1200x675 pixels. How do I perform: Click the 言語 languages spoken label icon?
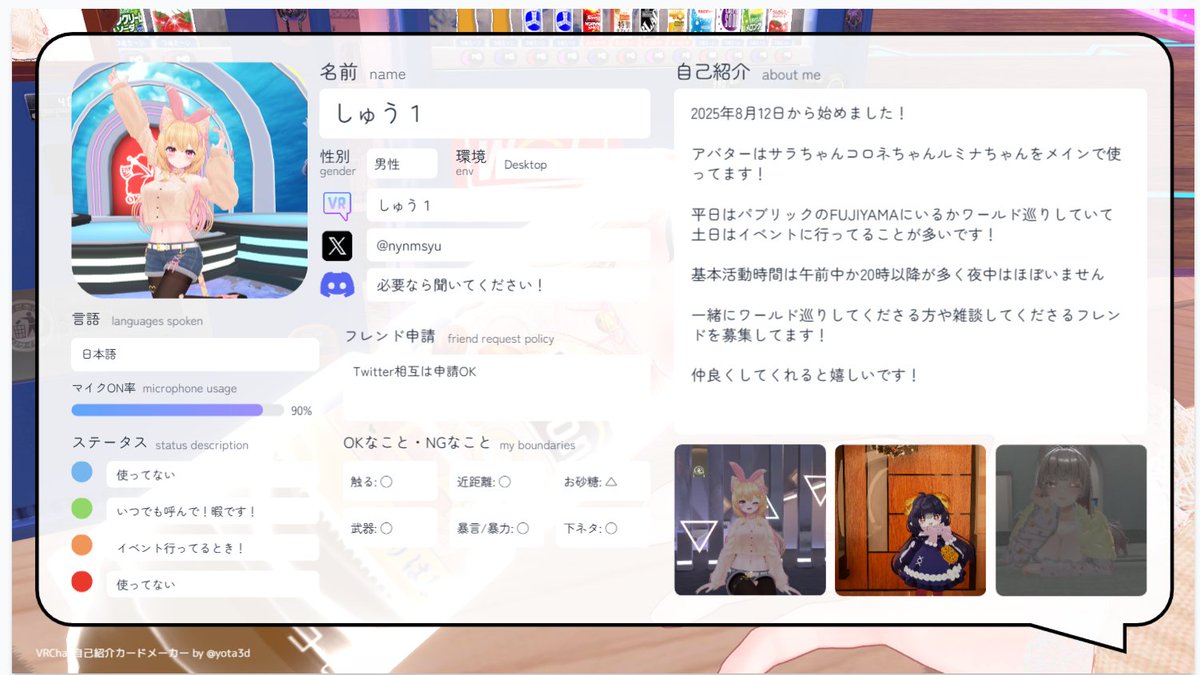[84, 318]
